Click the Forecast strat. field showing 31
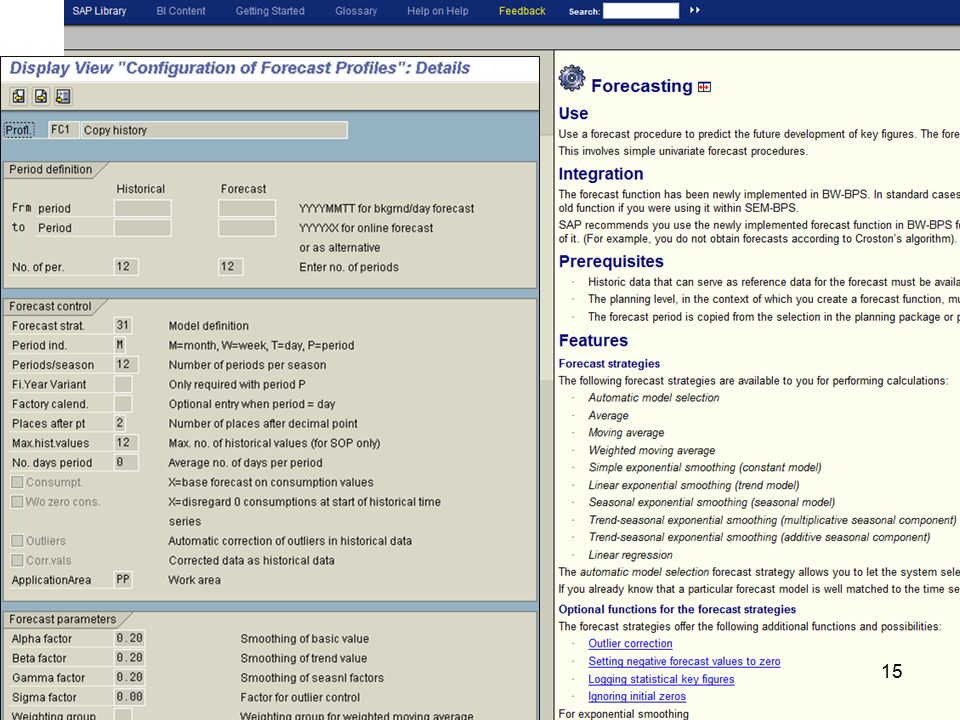The image size is (960, 720). pos(123,326)
